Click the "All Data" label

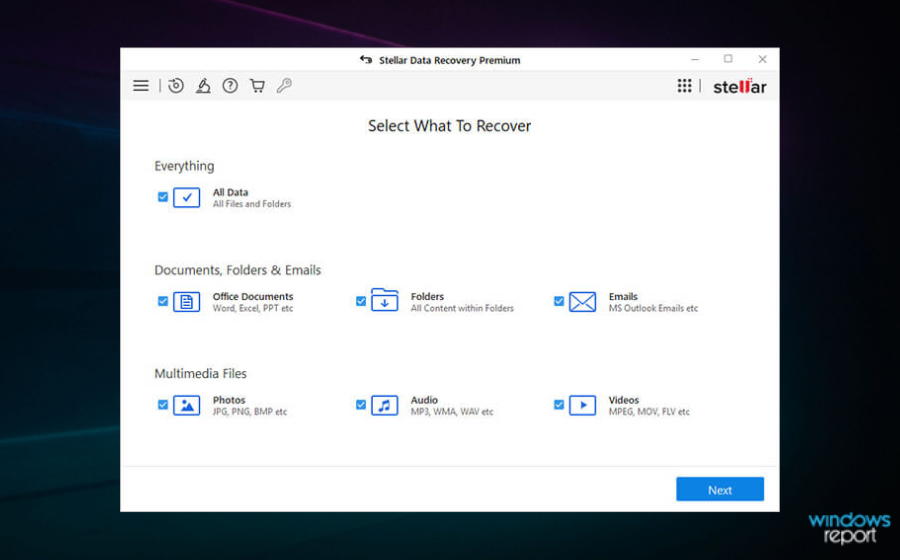point(230,192)
